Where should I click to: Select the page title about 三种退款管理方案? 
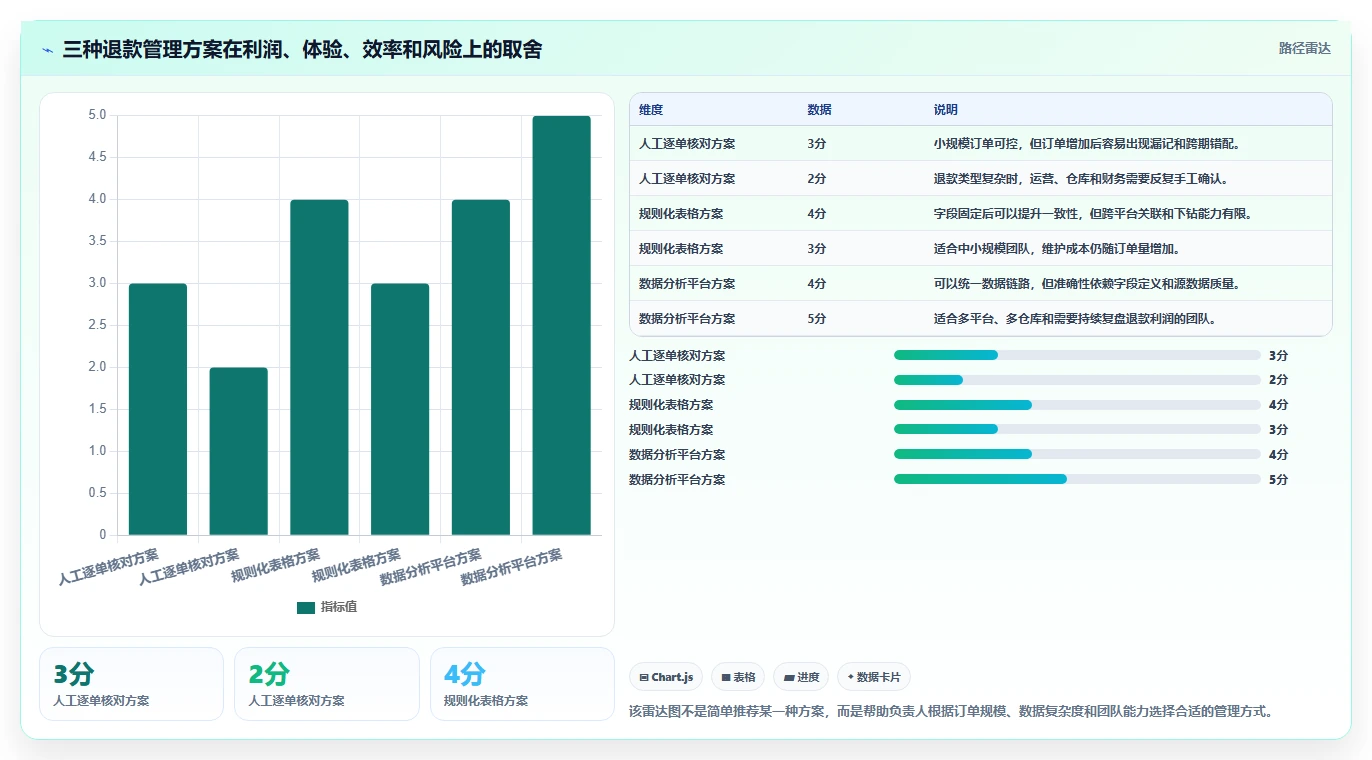(x=302, y=49)
